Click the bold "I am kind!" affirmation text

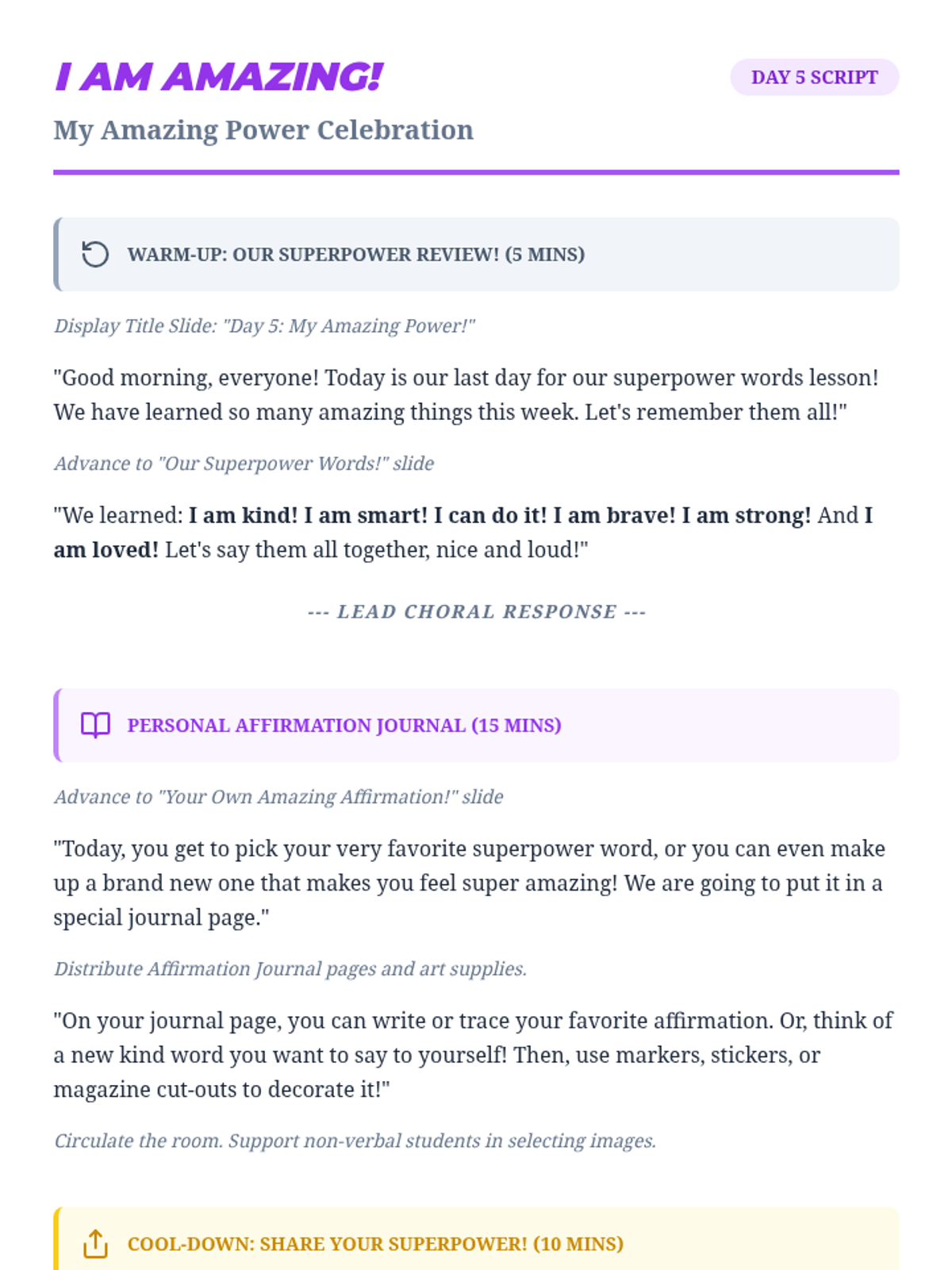243,516
